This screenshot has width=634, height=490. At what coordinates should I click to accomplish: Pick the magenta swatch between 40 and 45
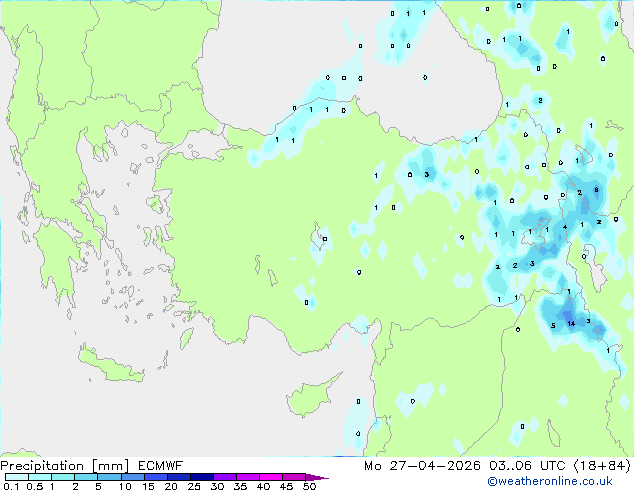pyautogui.click(x=271, y=477)
